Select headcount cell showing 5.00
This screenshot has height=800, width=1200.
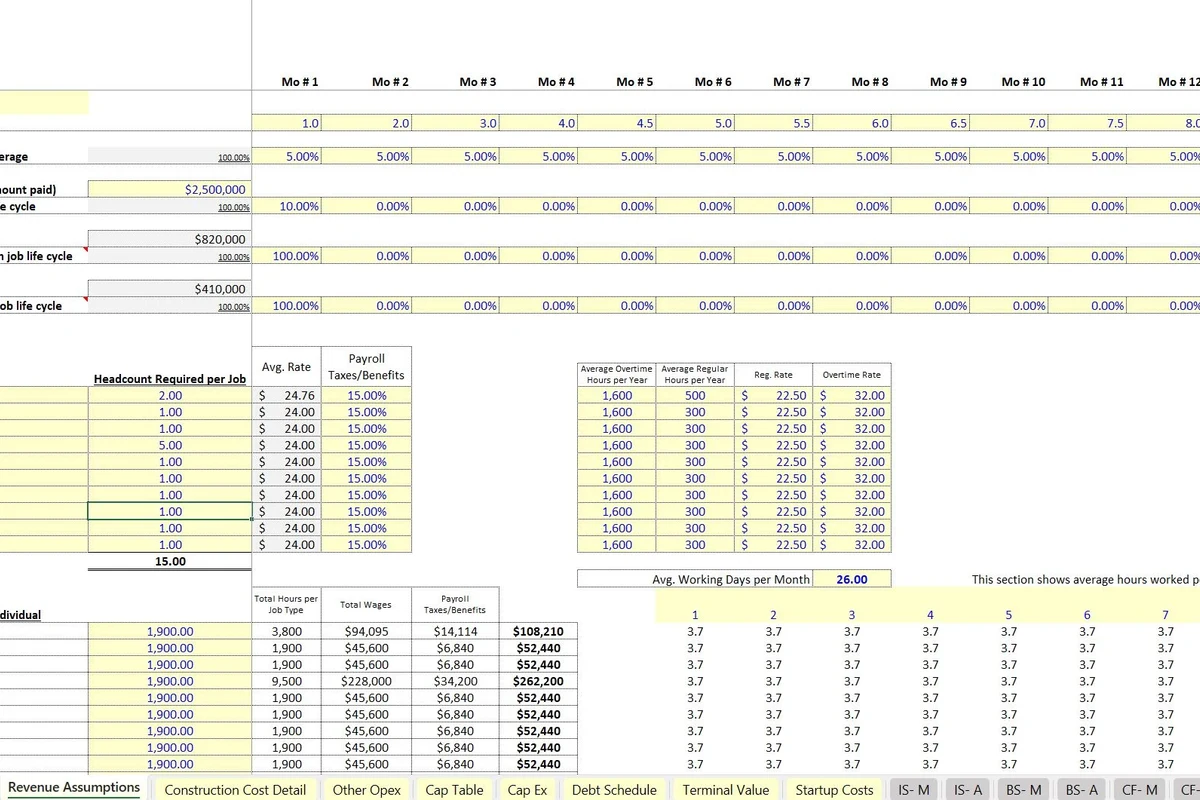pos(169,445)
